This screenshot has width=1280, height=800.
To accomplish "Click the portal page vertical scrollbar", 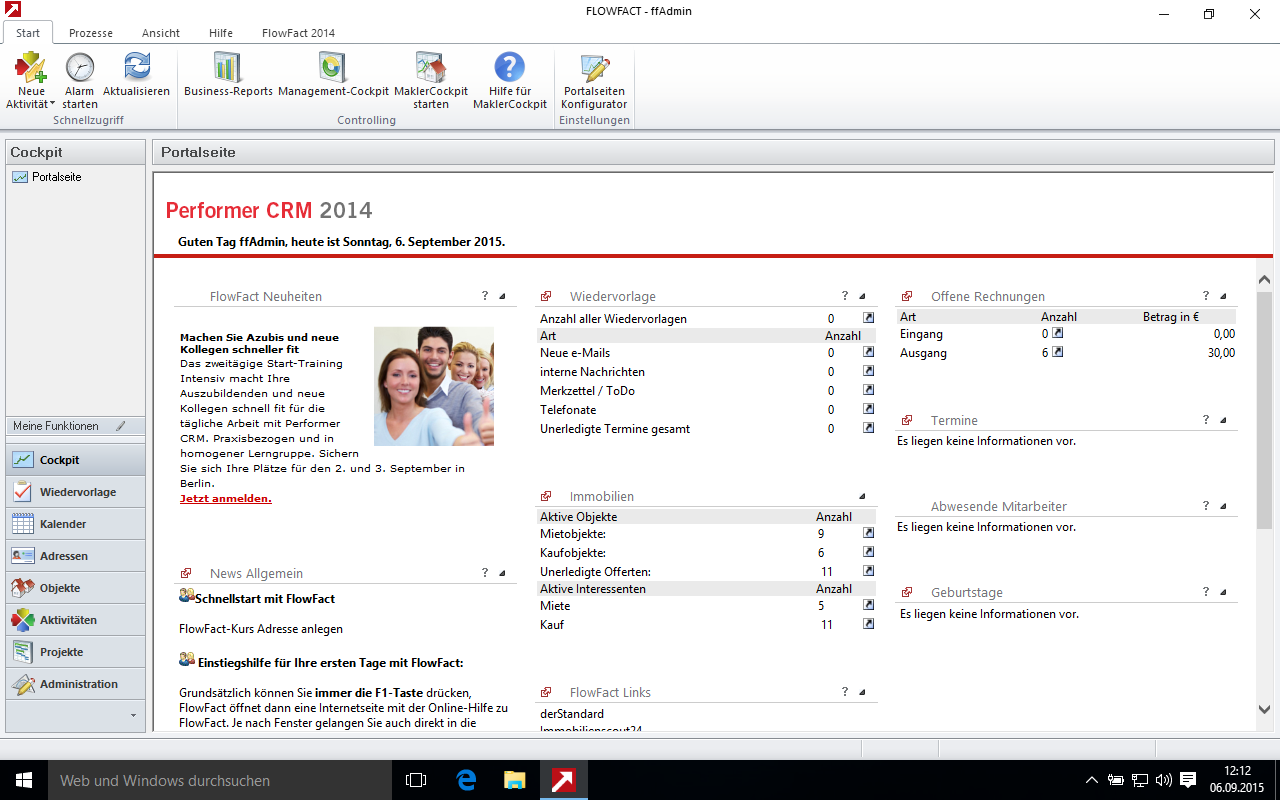I will coord(1264,400).
